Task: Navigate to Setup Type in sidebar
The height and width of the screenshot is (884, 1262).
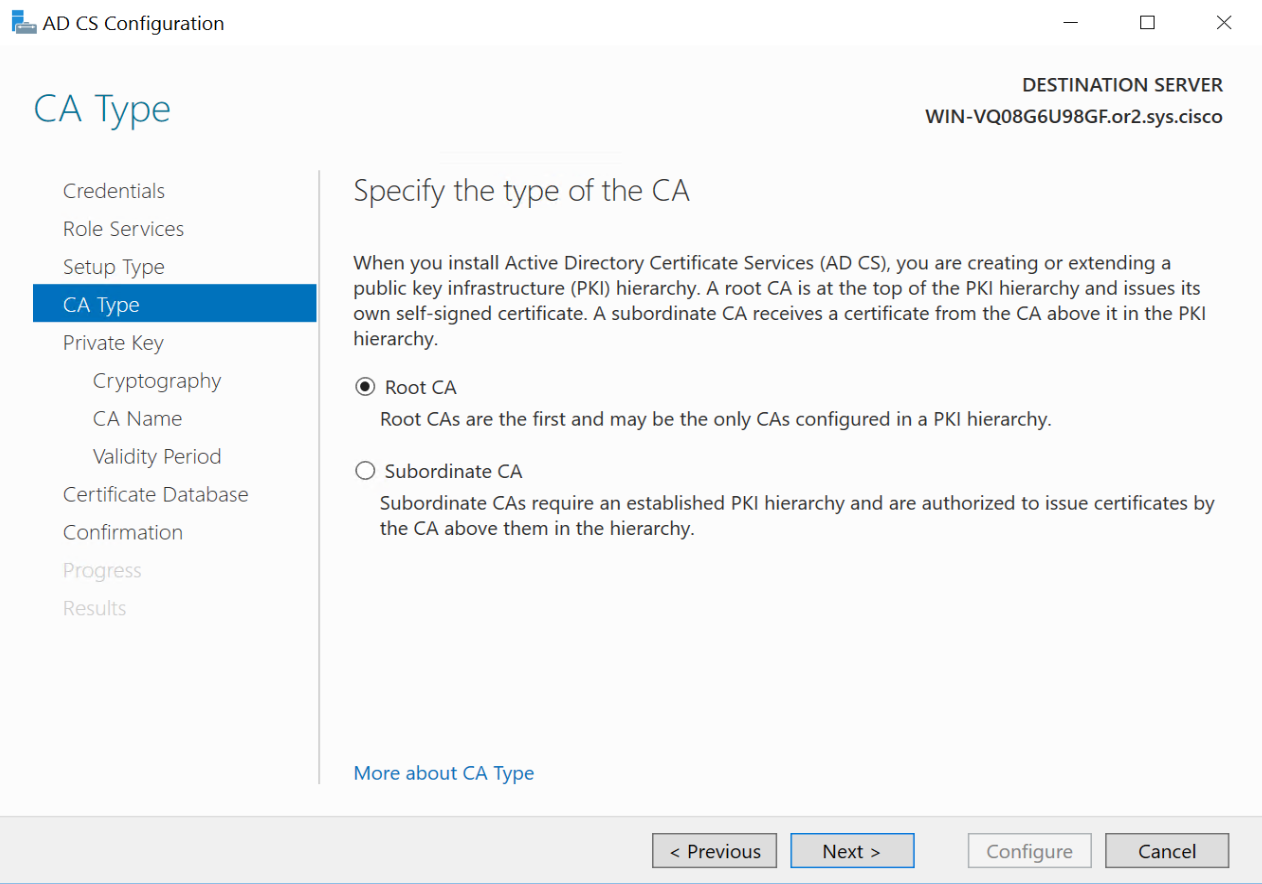Action: [113, 267]
